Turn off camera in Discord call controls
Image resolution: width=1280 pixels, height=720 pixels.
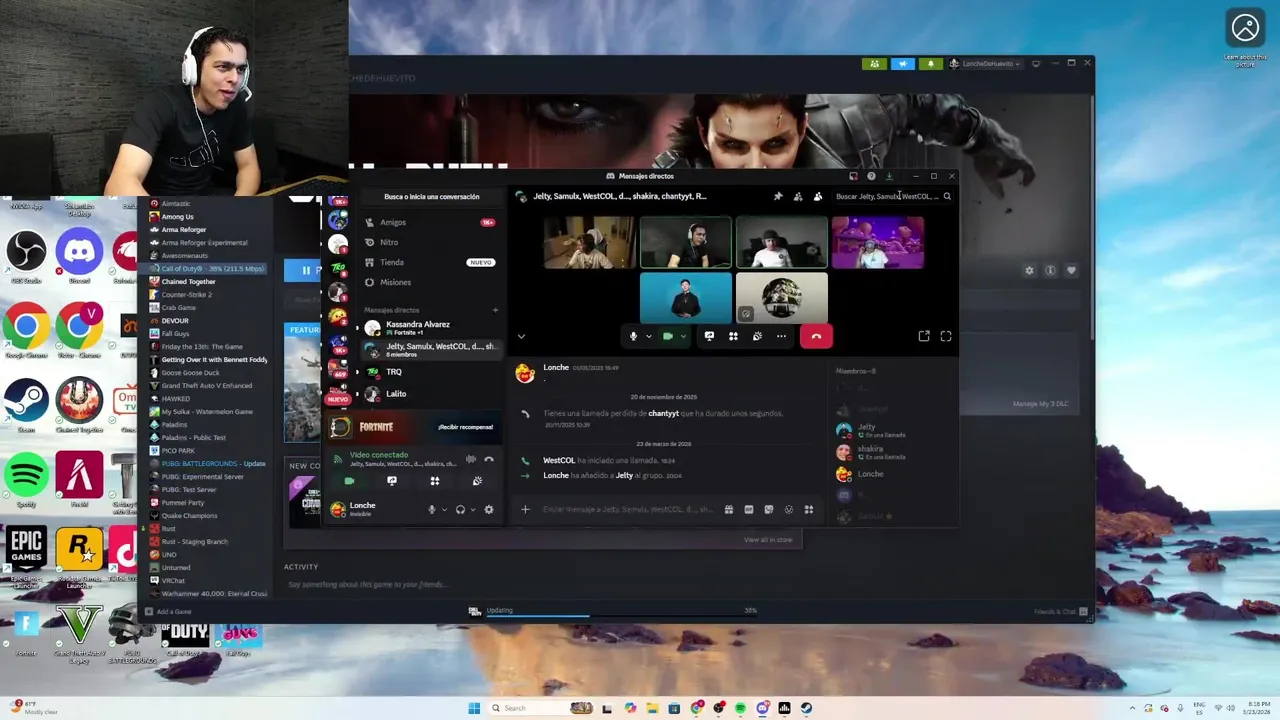[667, 336]
